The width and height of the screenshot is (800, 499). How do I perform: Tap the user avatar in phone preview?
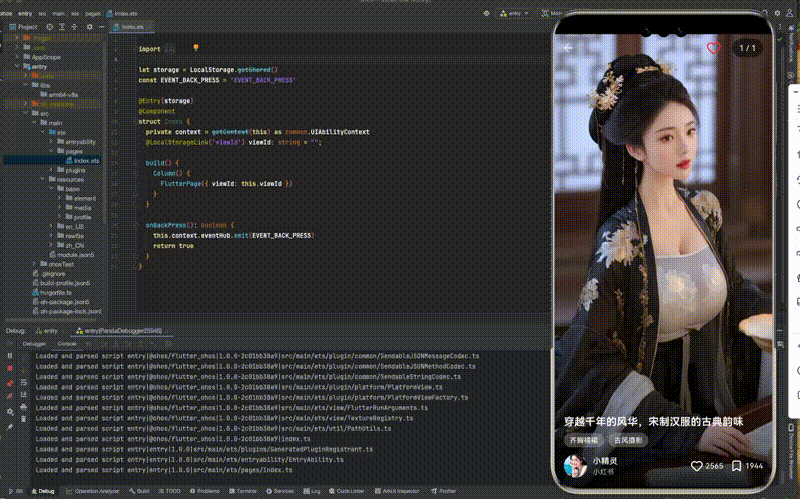[x=576, y=465]
